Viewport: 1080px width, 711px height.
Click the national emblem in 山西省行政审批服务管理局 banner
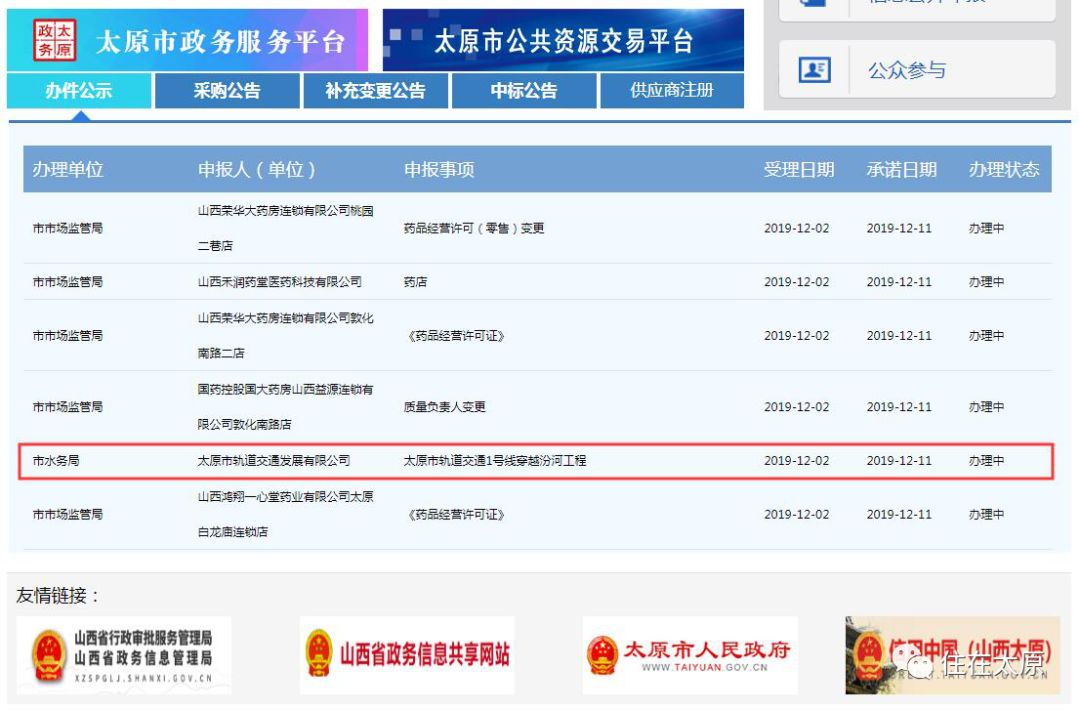tap(49, 655)
